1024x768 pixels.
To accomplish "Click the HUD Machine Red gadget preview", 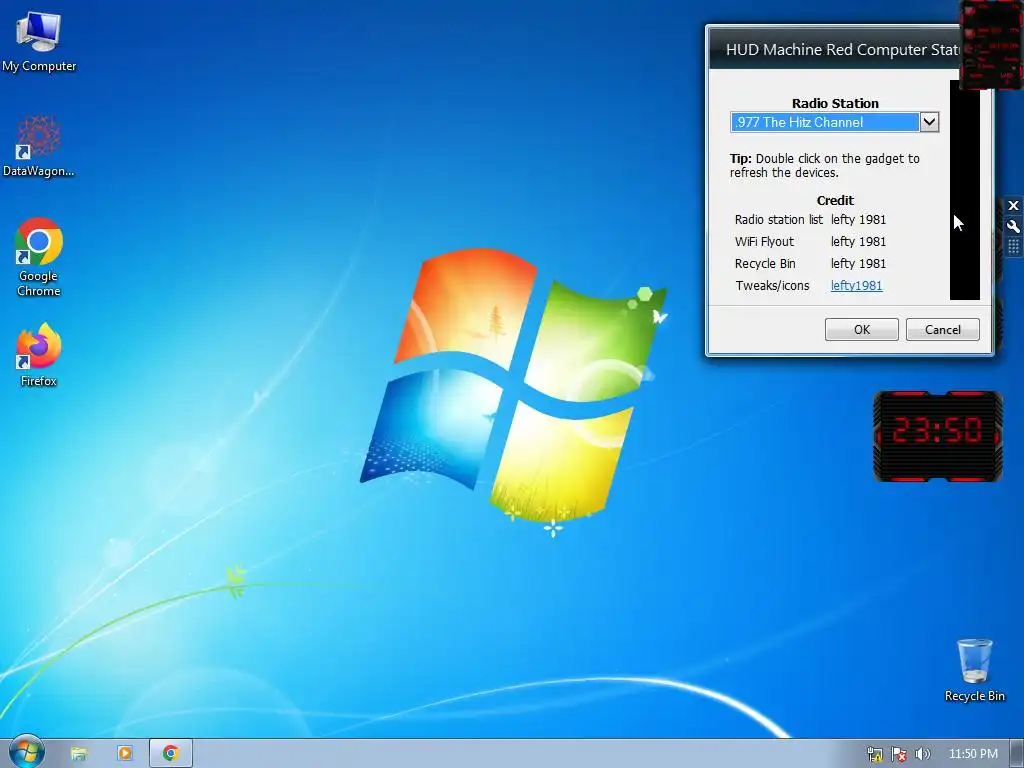I will coord(991,44).
